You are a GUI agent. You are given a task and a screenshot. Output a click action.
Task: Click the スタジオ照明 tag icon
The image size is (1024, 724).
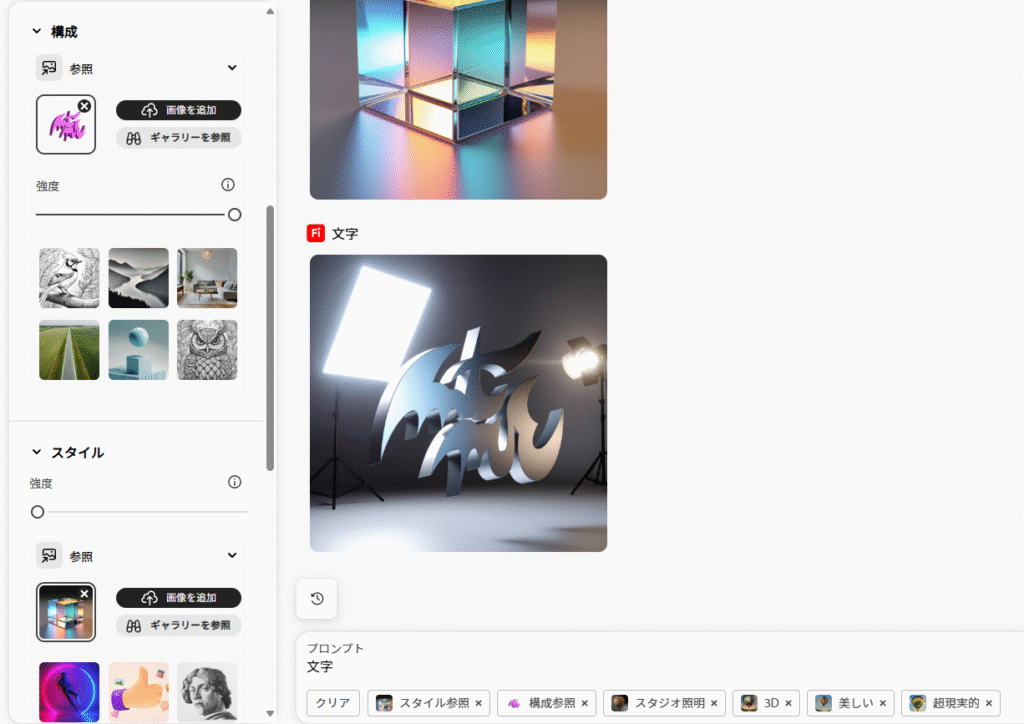point(620,703)
